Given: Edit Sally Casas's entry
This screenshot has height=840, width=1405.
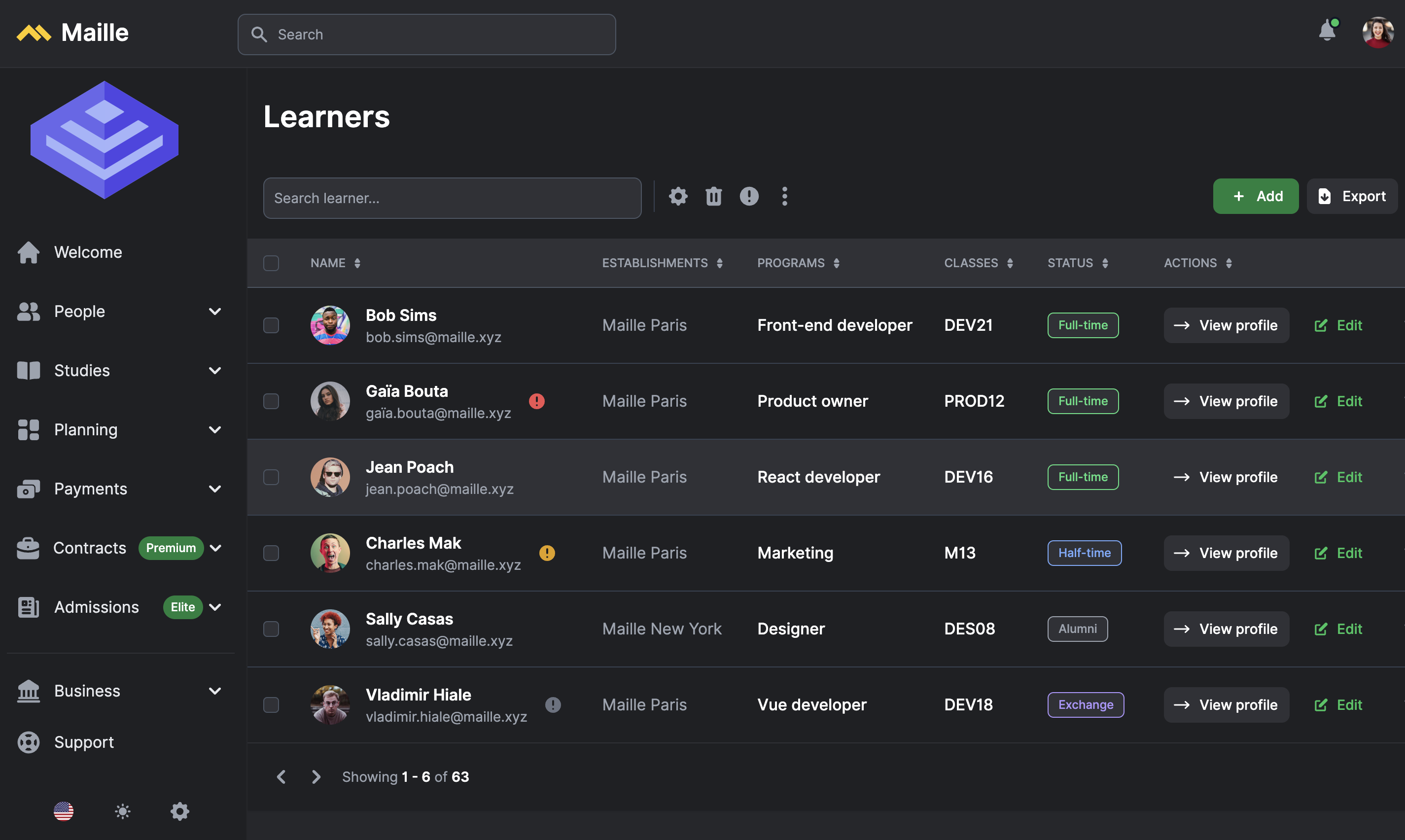Looking at the screenshot, I should 1338,629.
